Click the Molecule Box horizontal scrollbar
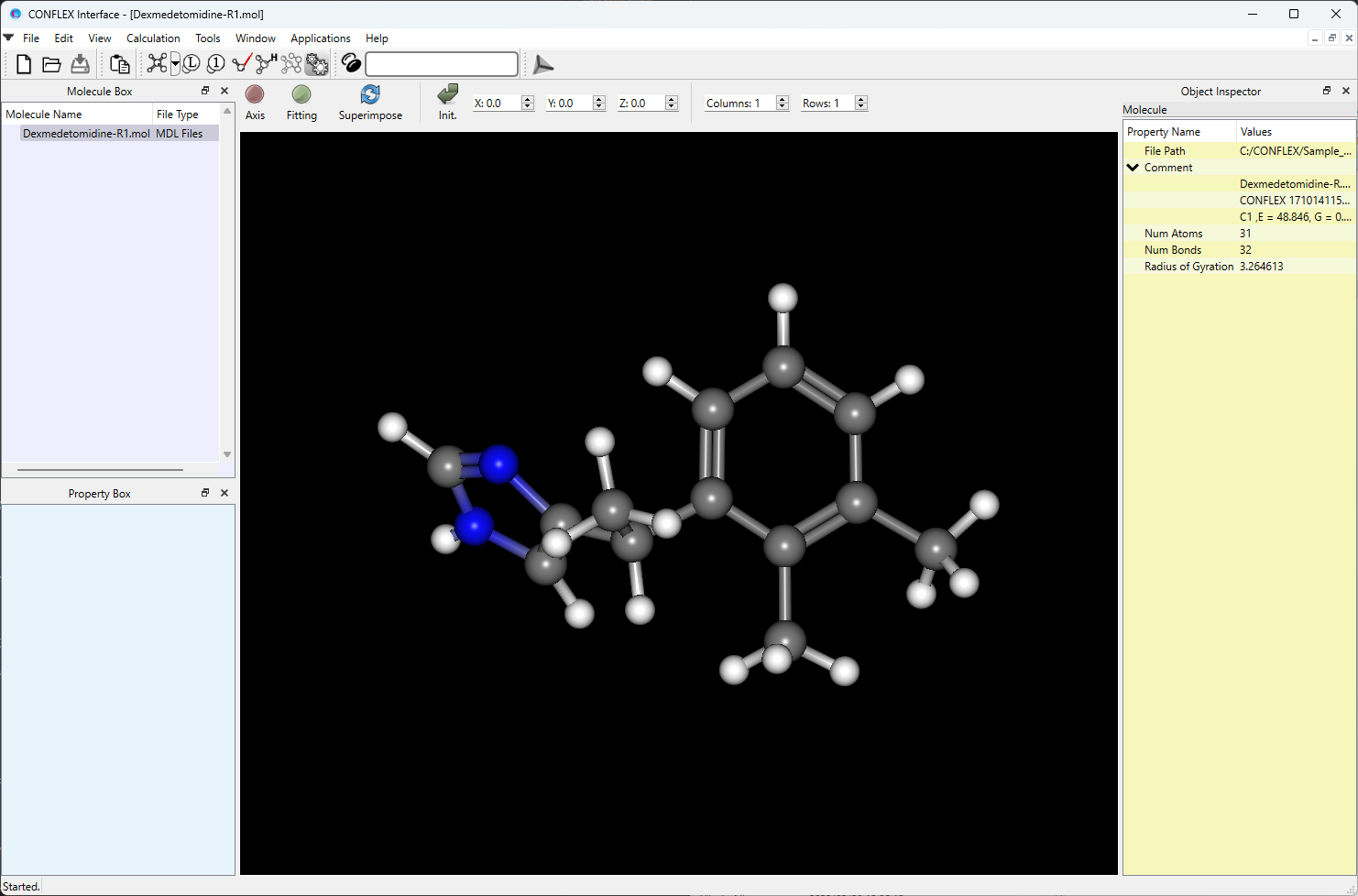This screenshot has width=1358, height=896. (100, 470)
